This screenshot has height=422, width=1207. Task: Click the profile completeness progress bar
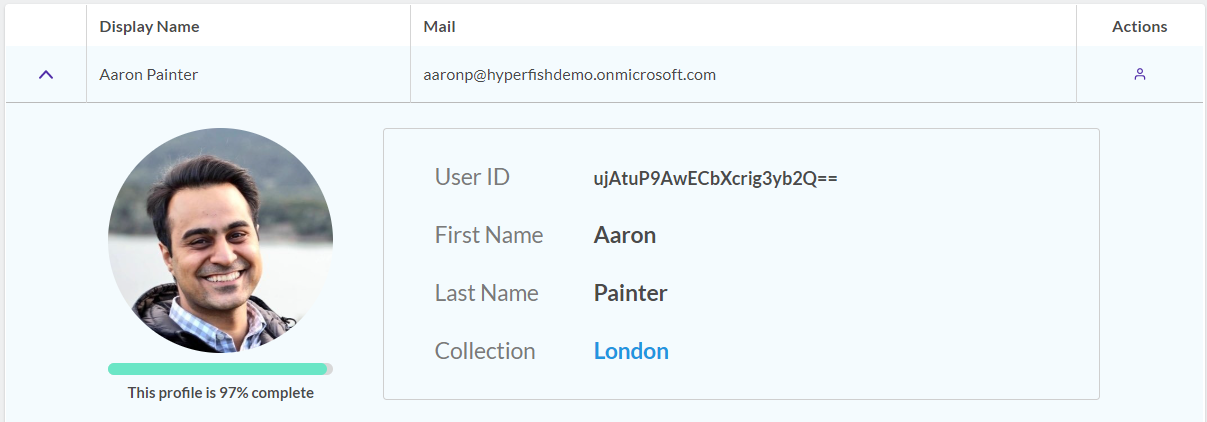point(220,369)
